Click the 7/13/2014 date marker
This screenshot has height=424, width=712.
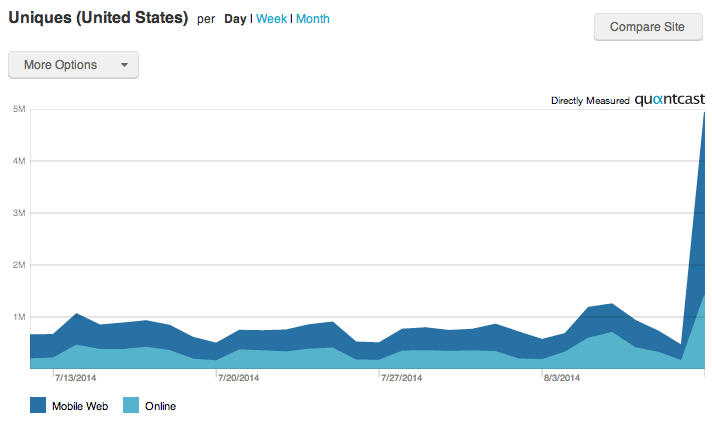(76, 379)
